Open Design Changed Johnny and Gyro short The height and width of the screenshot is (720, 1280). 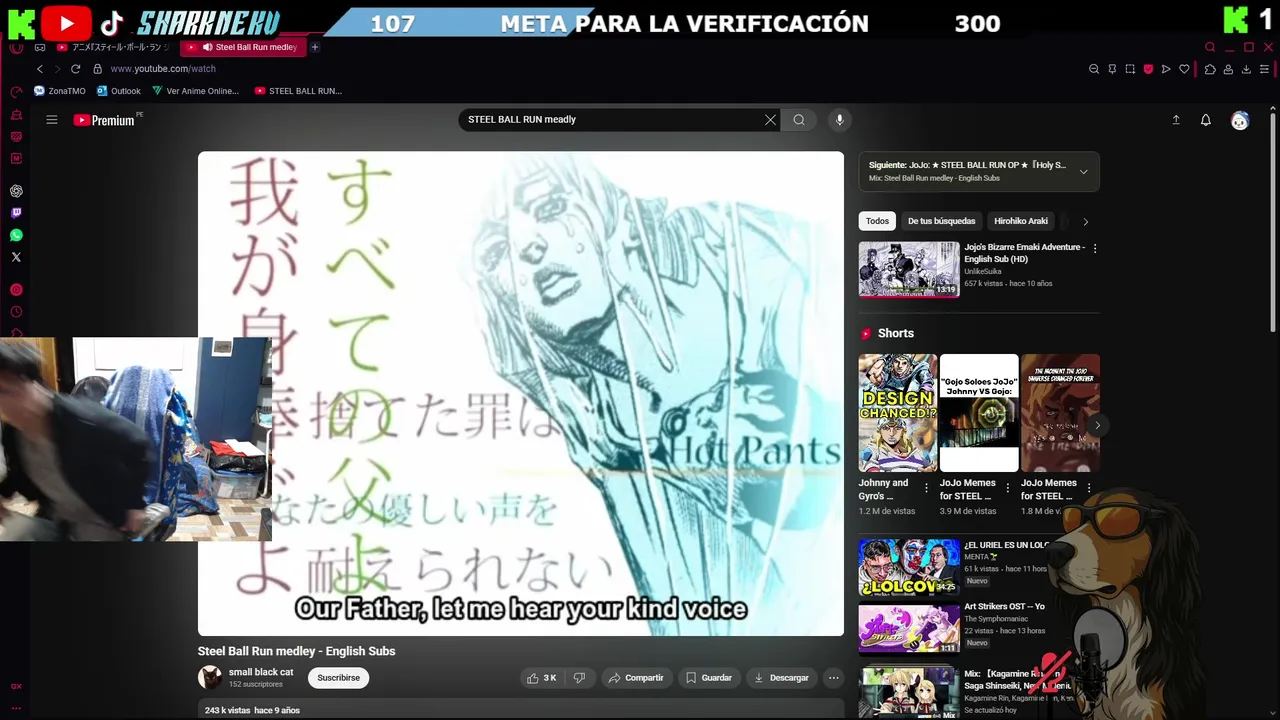898,412
